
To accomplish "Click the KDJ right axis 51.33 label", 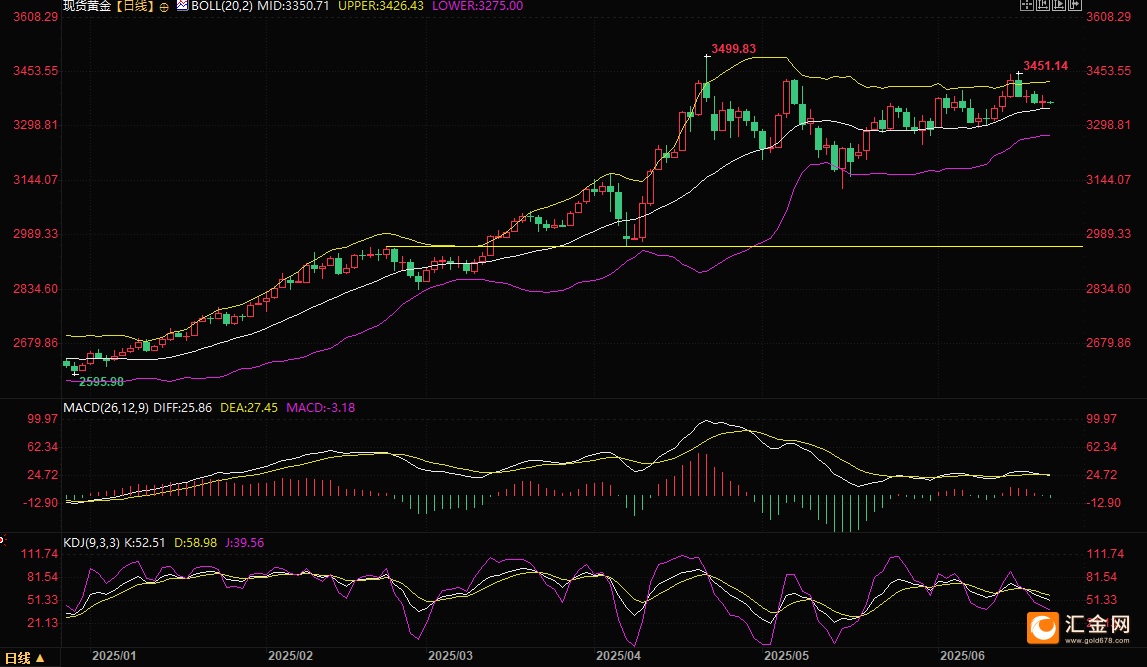I will (x=1102, y=600).
